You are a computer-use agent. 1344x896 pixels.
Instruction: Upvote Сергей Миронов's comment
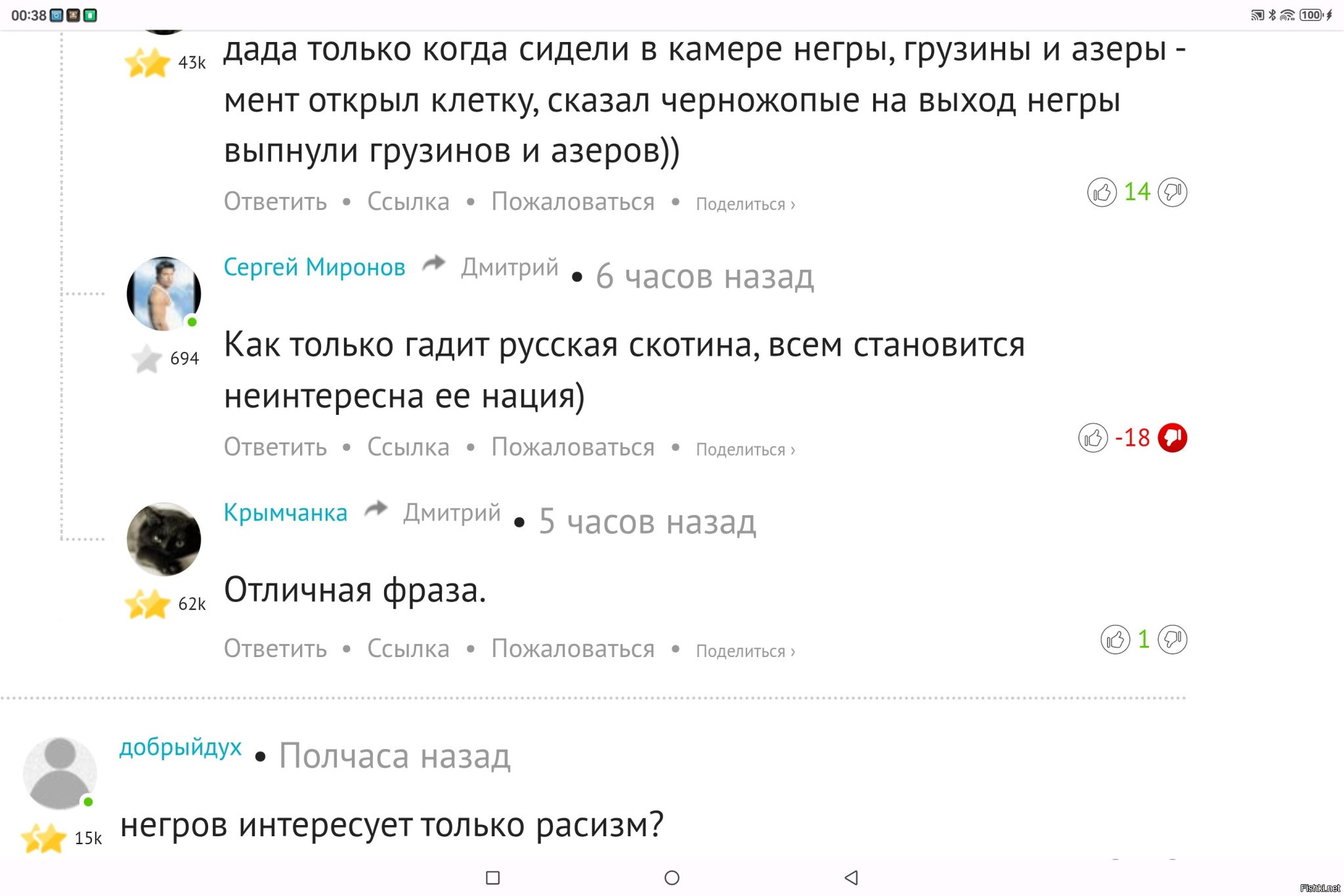coord(1093,438)
